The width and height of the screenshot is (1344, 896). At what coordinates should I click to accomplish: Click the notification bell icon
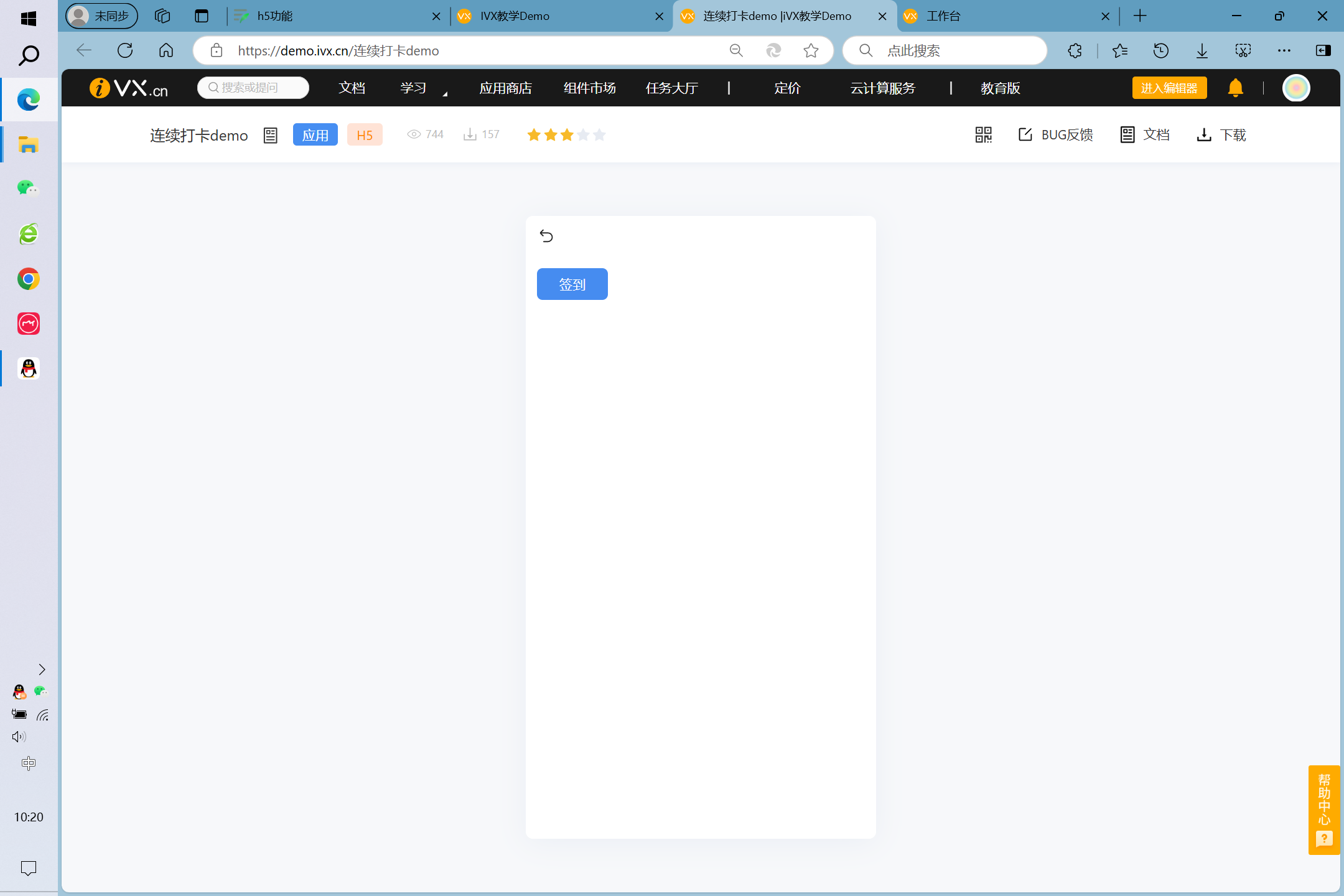(x=1235, y=88)
